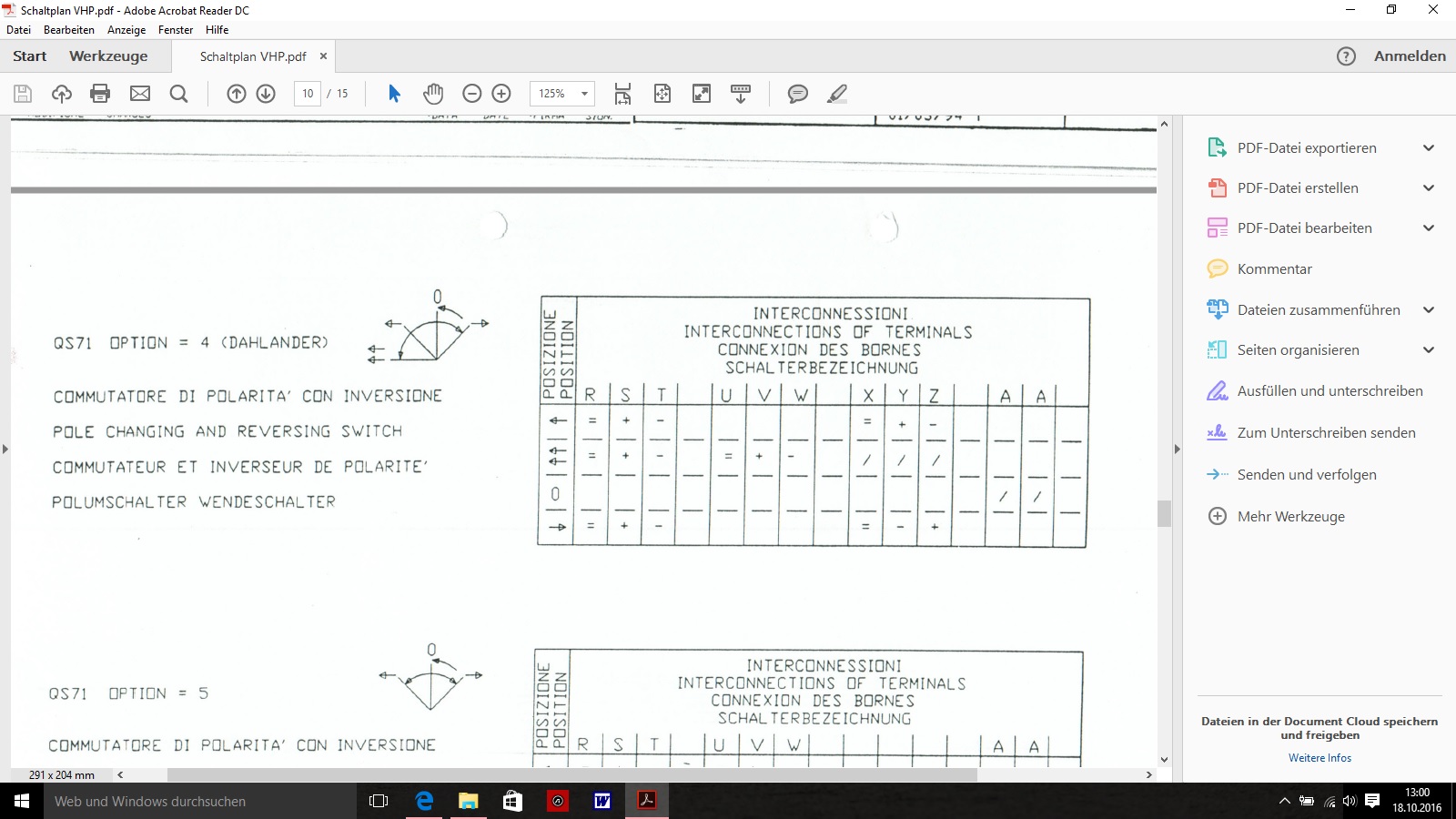Click the Save file icon
The width and height of the screenshot is (1456, 819).
pos(23,93)
